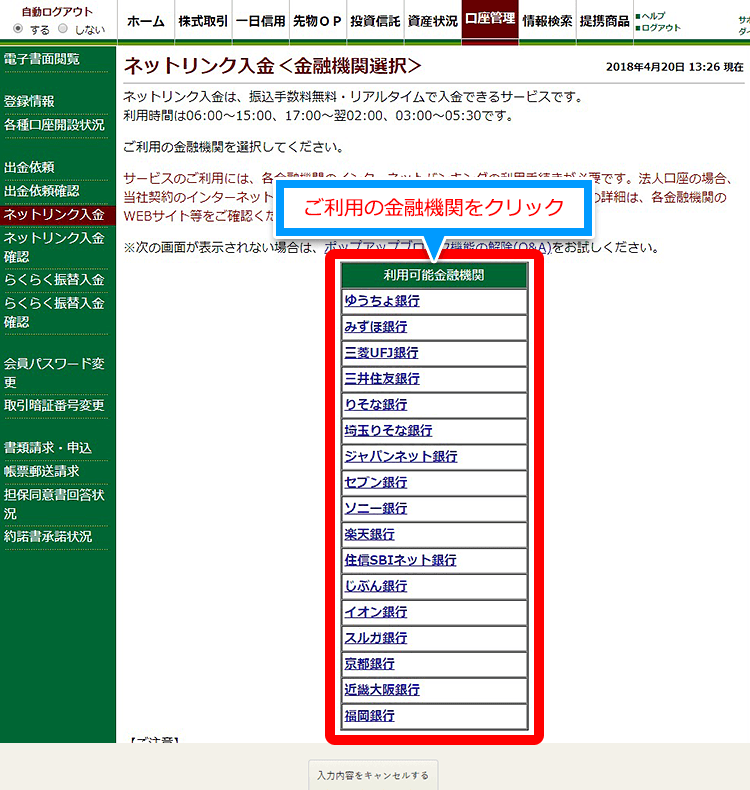Image resolution: width=750 pixels, height=790 pixels.
Task: Open the 情報検索 tab
Action: [548, 21]
